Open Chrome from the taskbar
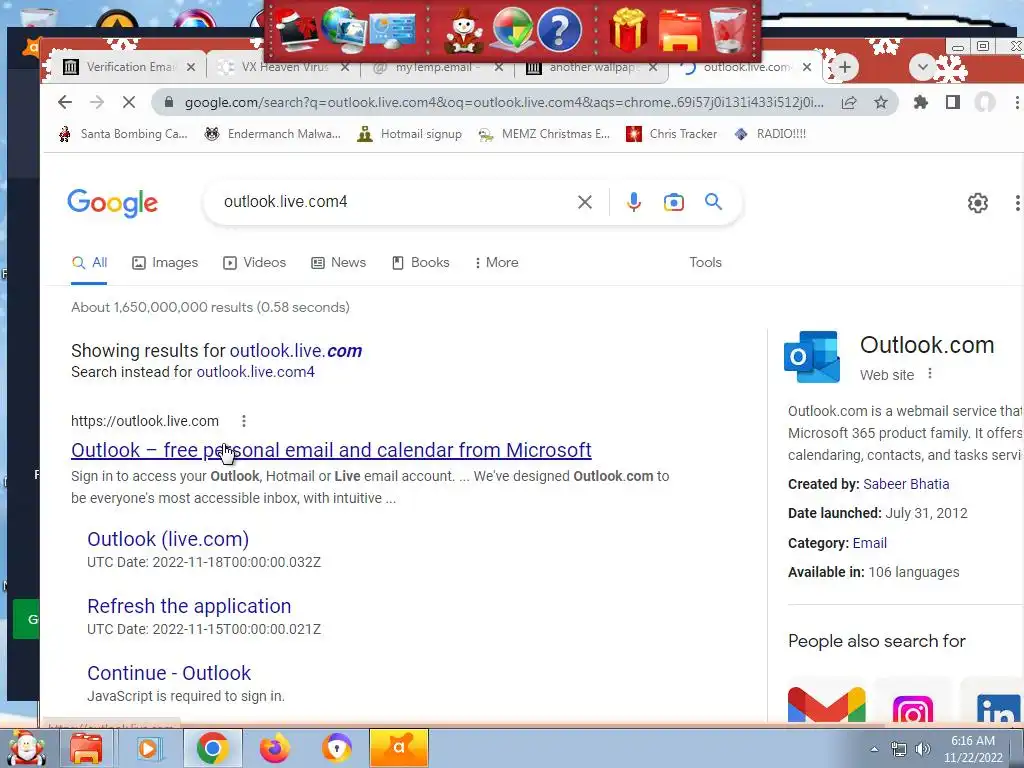 pos(212,748)
